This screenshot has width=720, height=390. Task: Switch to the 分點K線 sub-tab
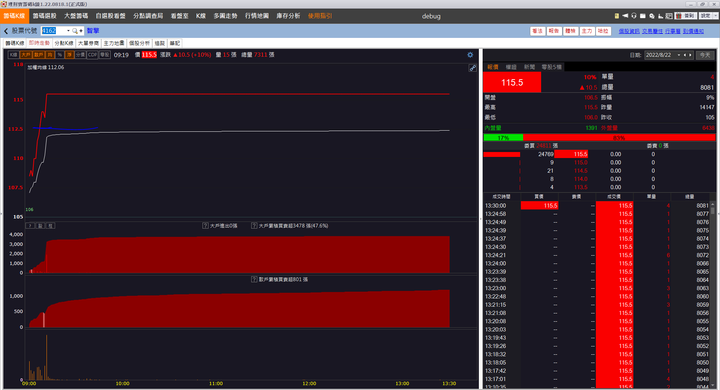(64, 43)
